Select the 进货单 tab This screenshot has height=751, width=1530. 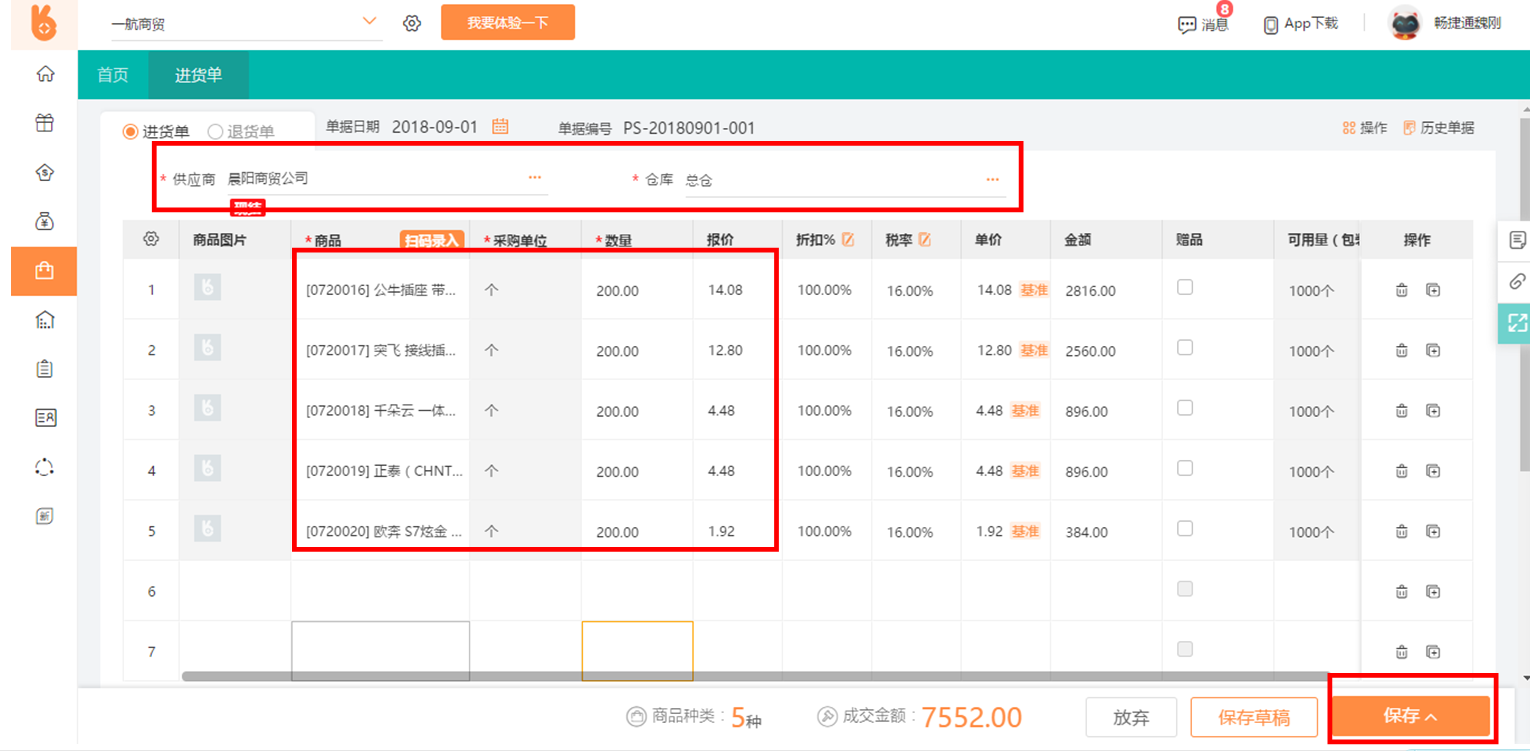198,75
